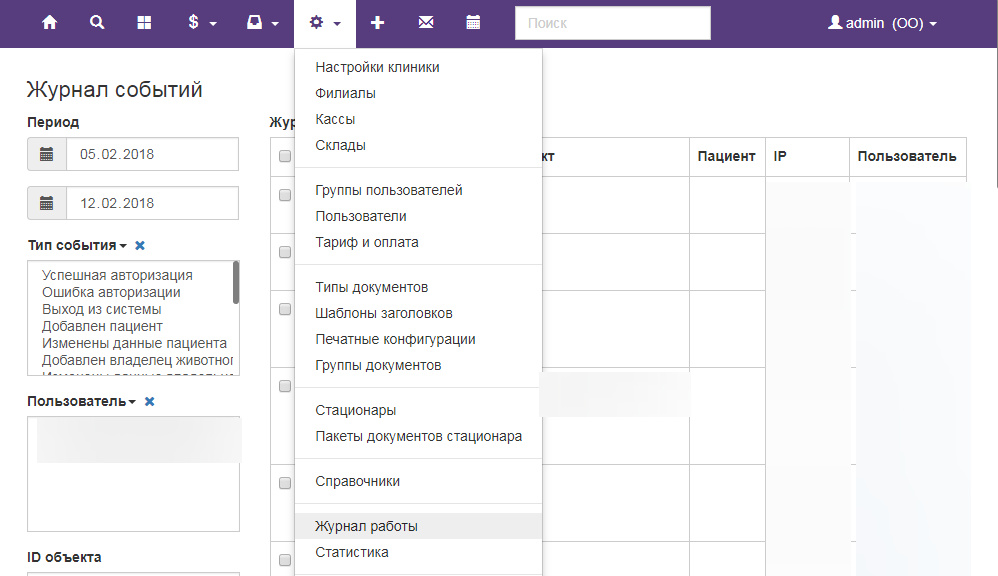Select Изменены данные пациента event type
This screenshot has height=576, width=998.
pyautogui.click(x=134, y=343)
